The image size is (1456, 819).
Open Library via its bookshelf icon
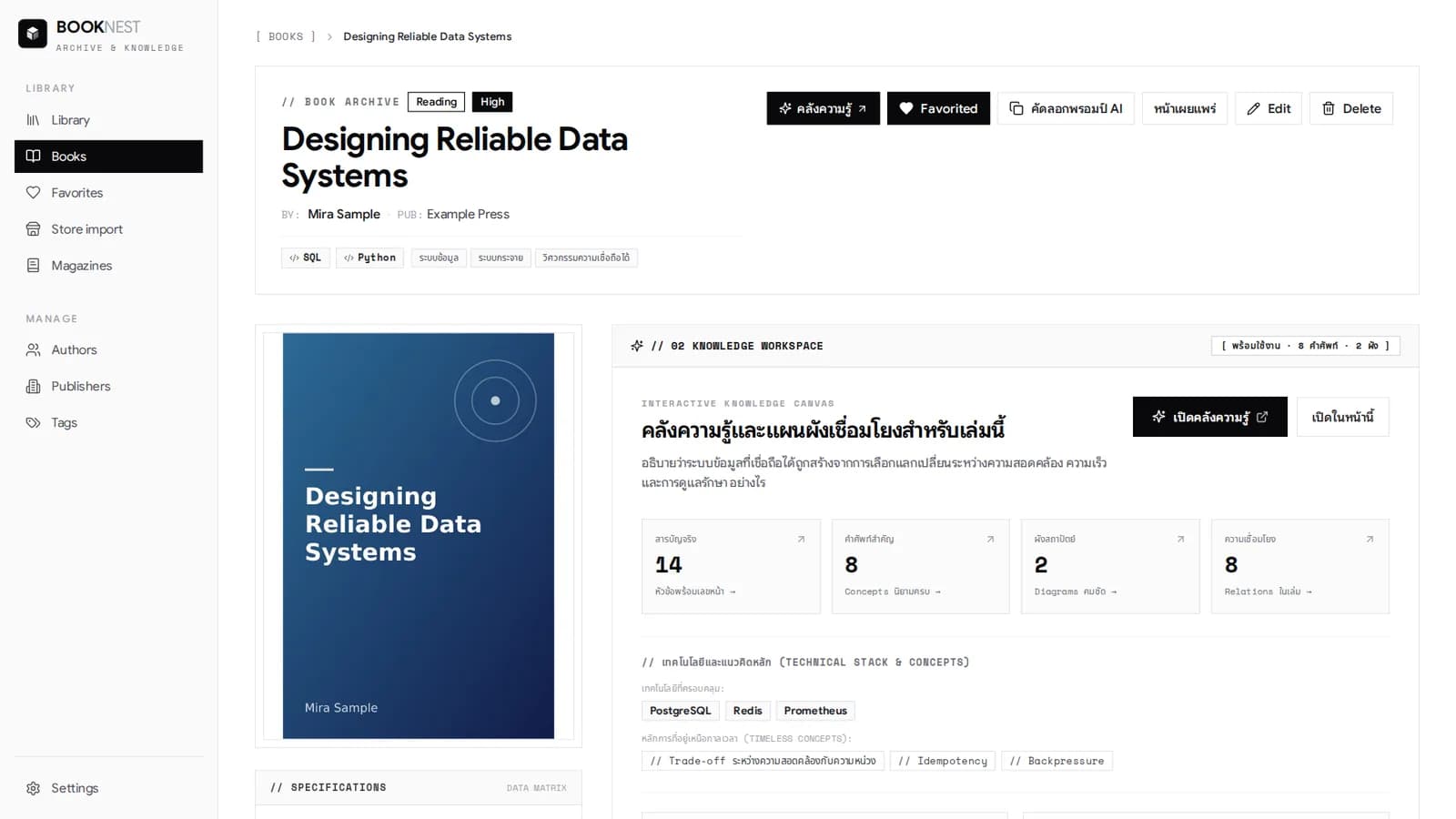point(33,120)
